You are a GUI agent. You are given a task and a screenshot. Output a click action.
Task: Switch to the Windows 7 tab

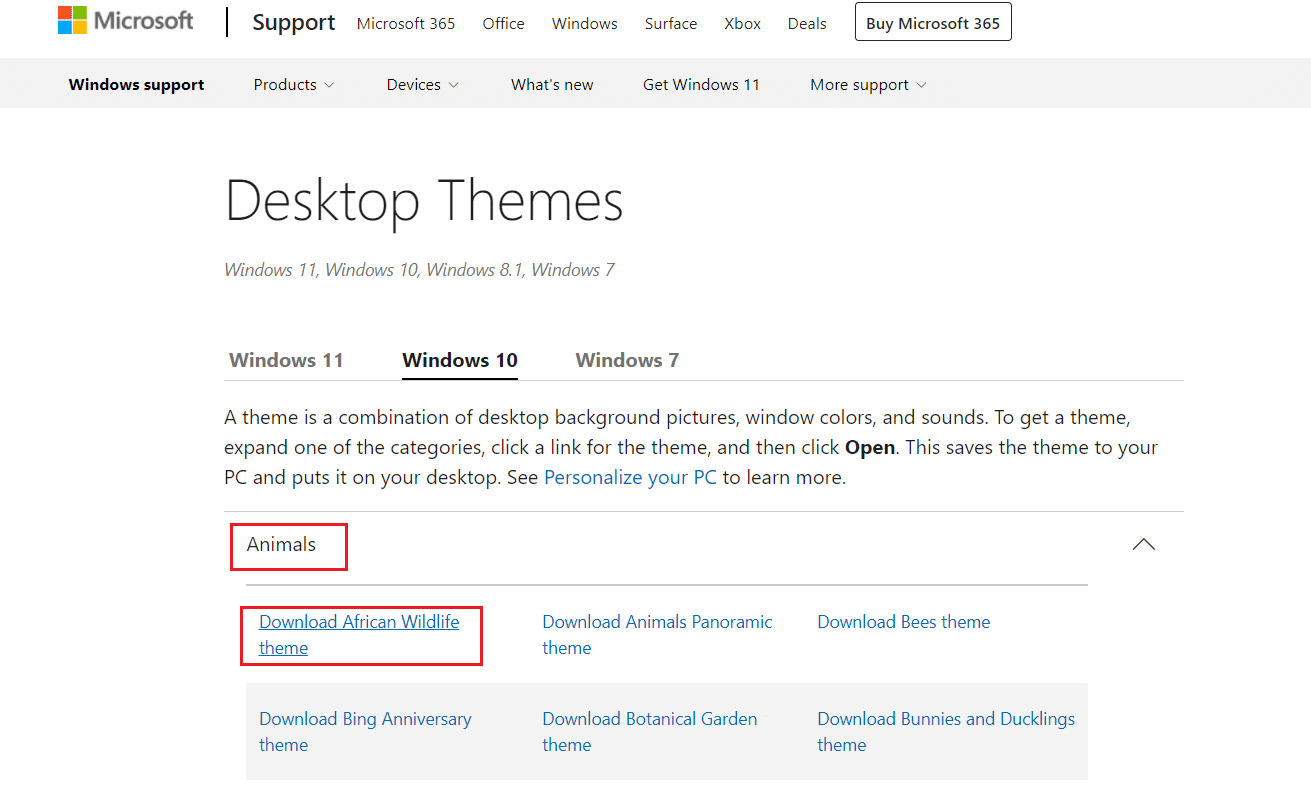coord(627,359)
